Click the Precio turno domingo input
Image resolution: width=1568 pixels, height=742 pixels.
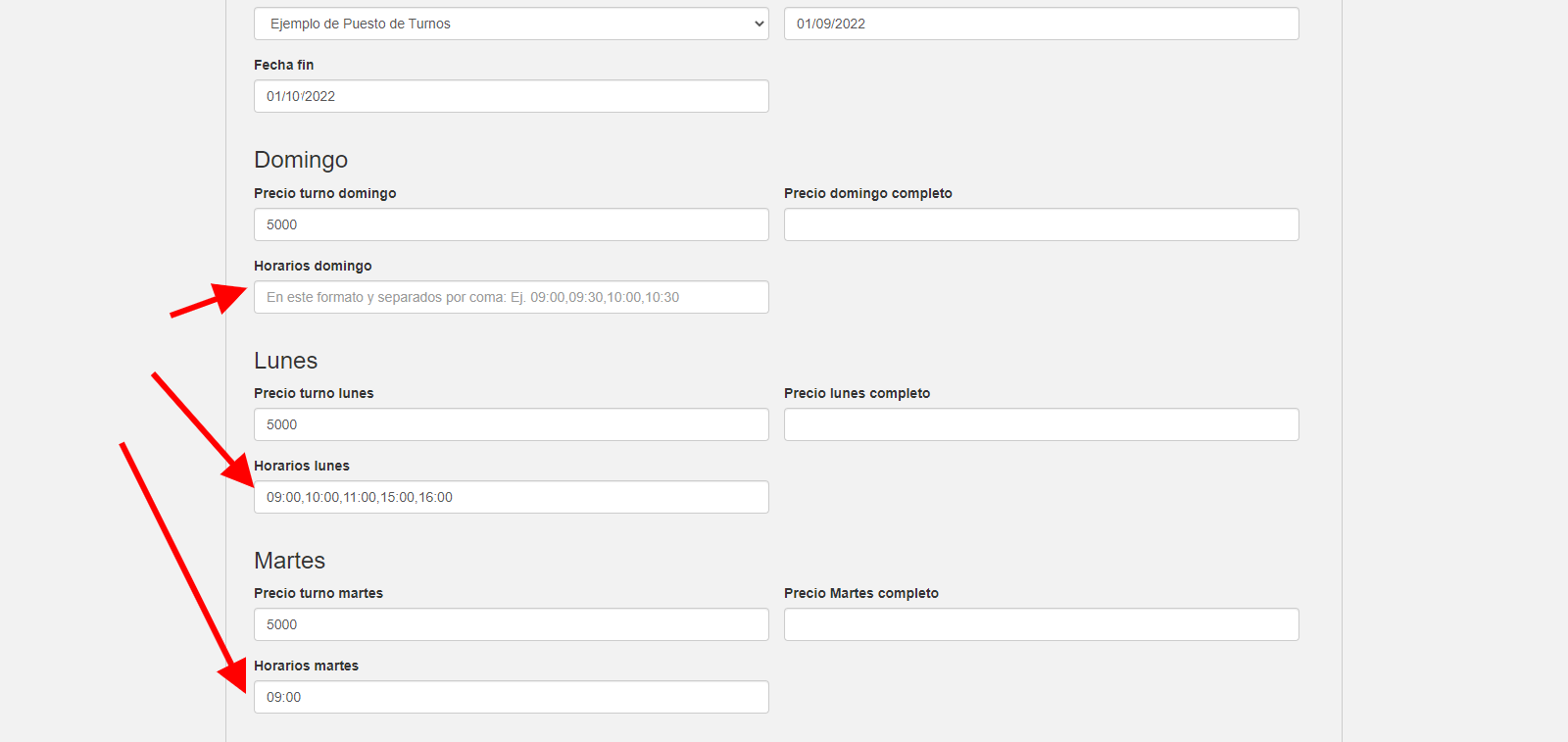[511, 224]
